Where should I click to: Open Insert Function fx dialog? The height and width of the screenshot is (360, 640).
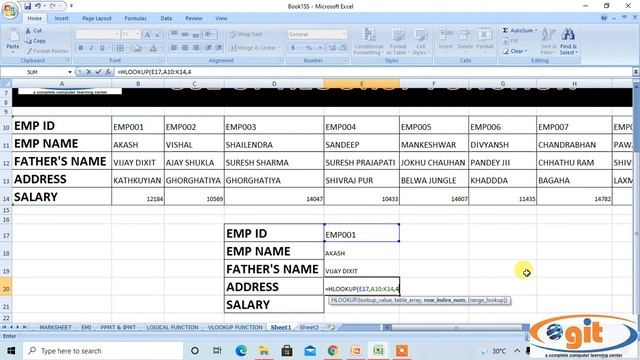click(x=108, y=72)
